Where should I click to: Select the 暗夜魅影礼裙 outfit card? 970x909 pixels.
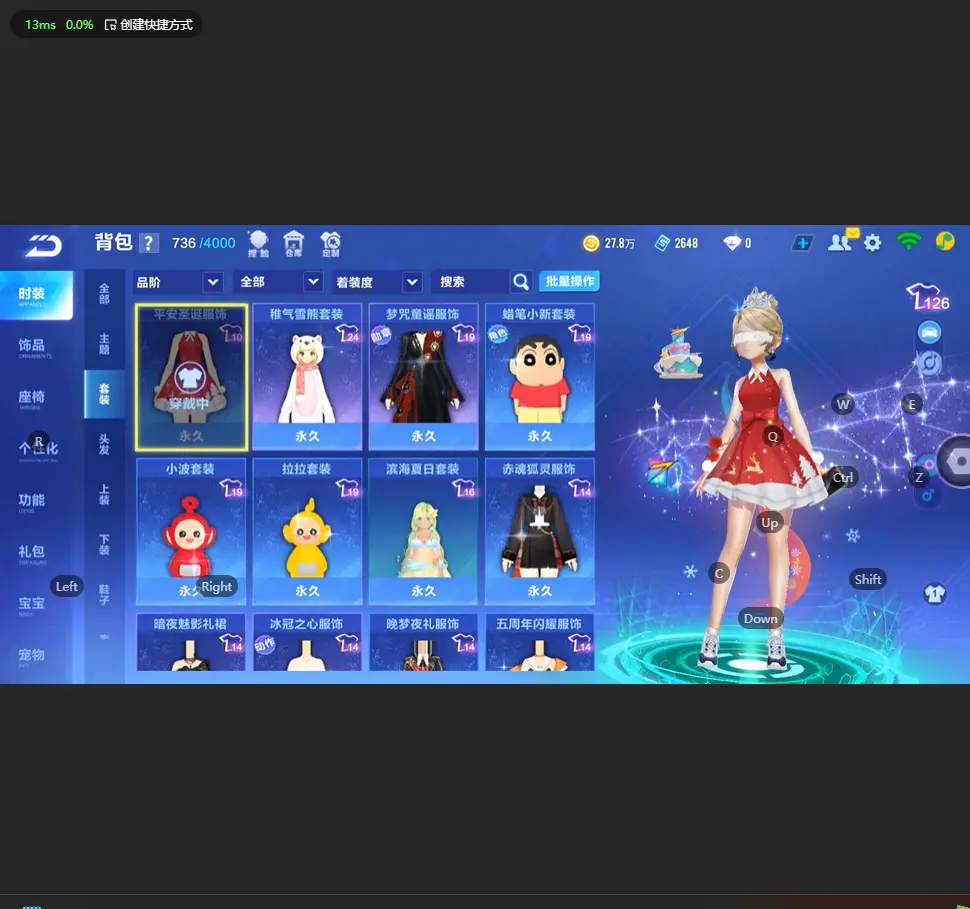click(191, 642)
